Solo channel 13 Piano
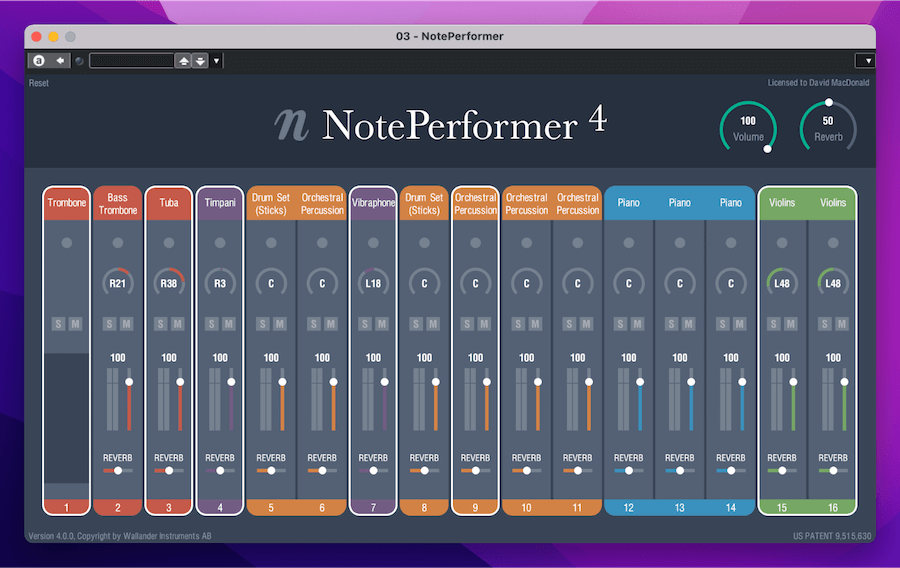Viewport: 900px width, 568px height. pyautogui.click(x=672, y=324)
